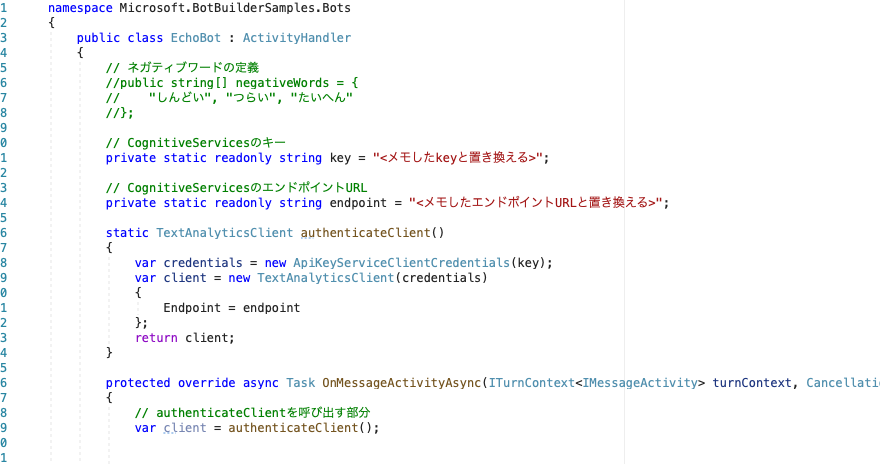Screen dimensions: 880x464
Task: Click the key string literal <メモしたkeyと置き換える>
Action: pos(458,158)
